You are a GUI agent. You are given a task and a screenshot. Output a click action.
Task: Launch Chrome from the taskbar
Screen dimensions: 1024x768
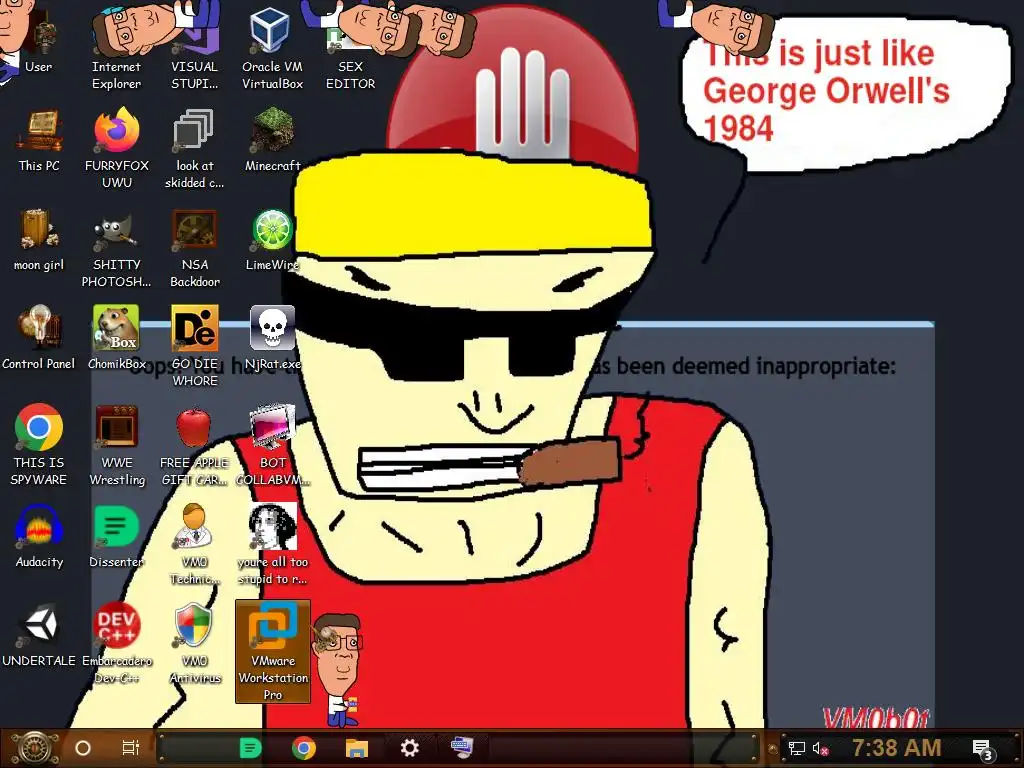(304, 748)
